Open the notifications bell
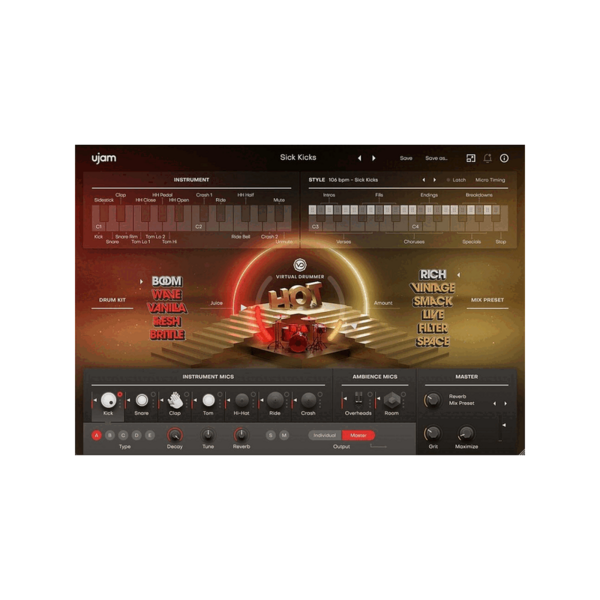 tap(488, 158)
